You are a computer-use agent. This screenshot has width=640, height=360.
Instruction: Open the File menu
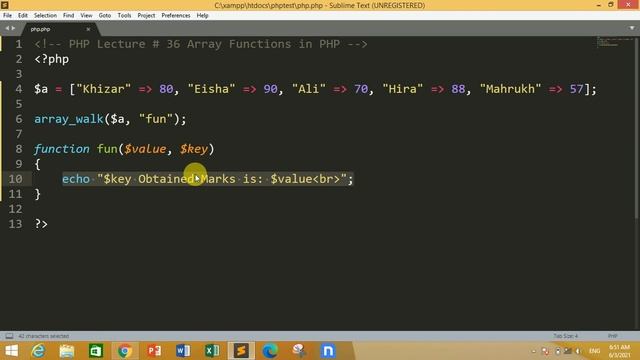(7, 16)
